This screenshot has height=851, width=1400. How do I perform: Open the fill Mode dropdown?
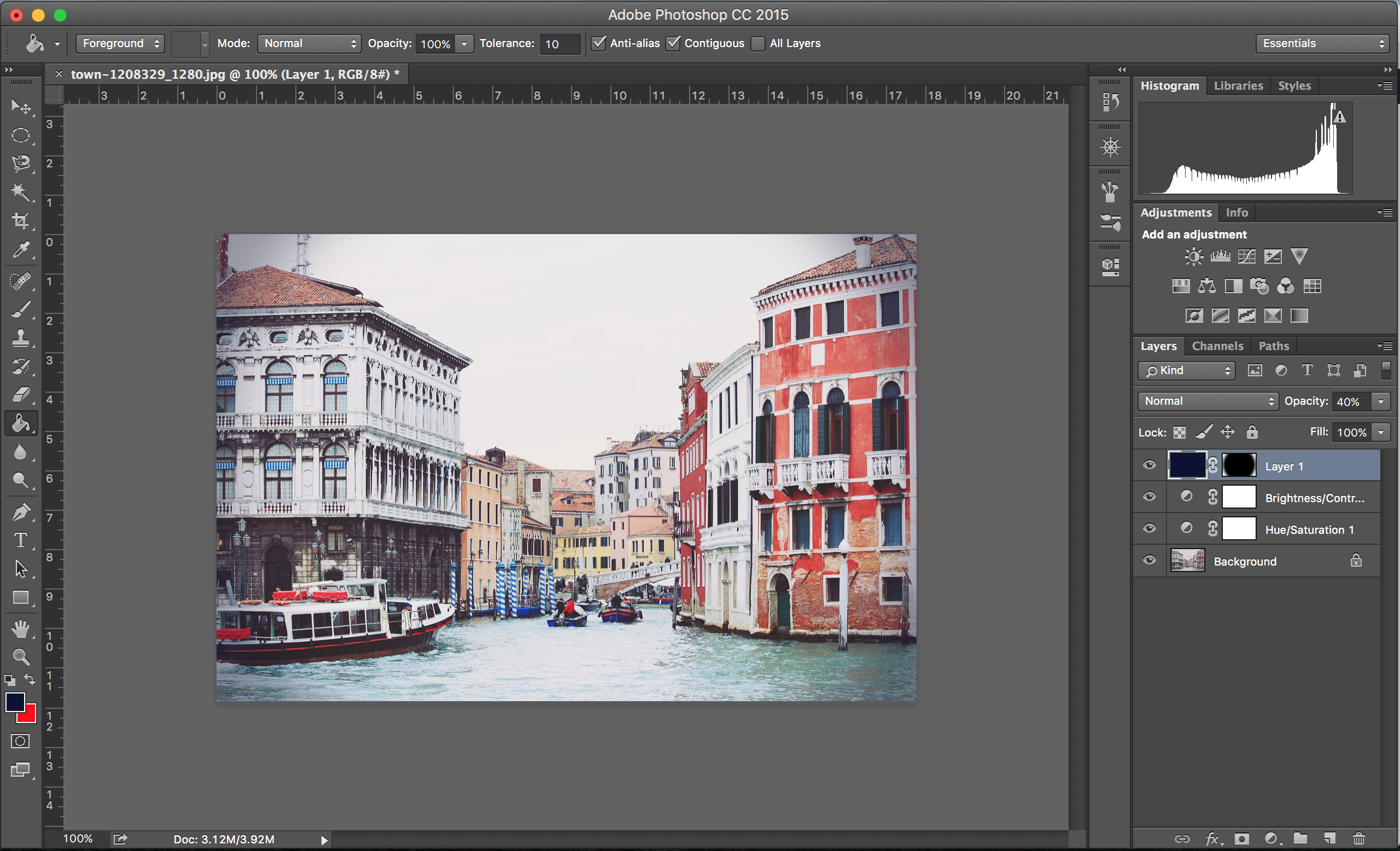(x=309, y=43)
